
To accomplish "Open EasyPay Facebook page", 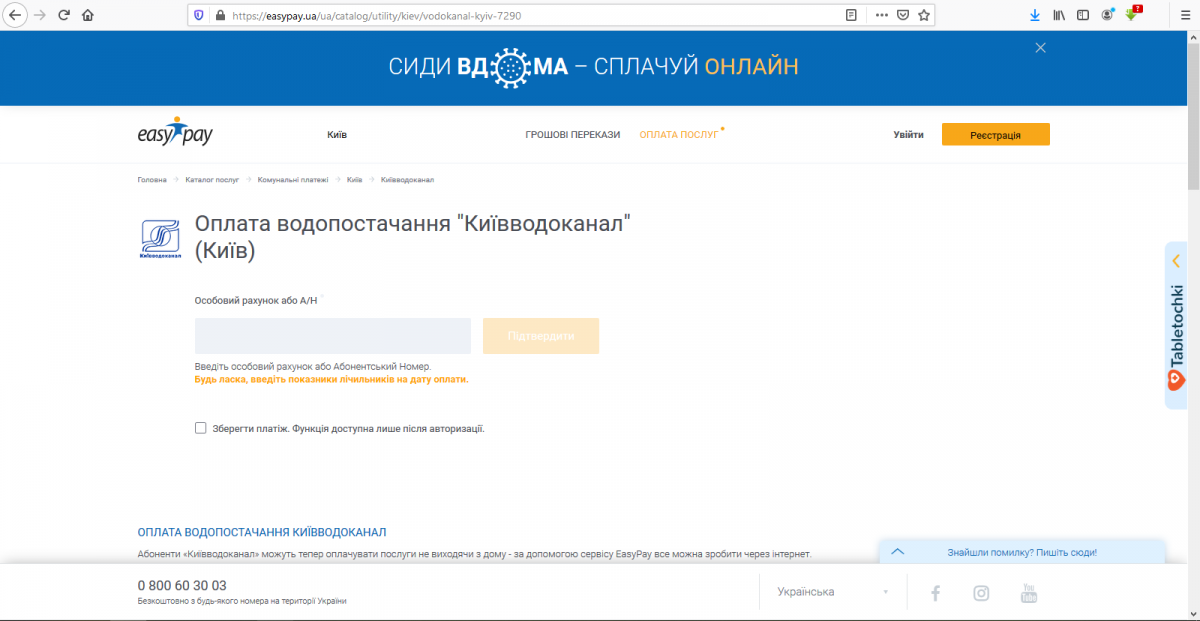I will (936, 593).
